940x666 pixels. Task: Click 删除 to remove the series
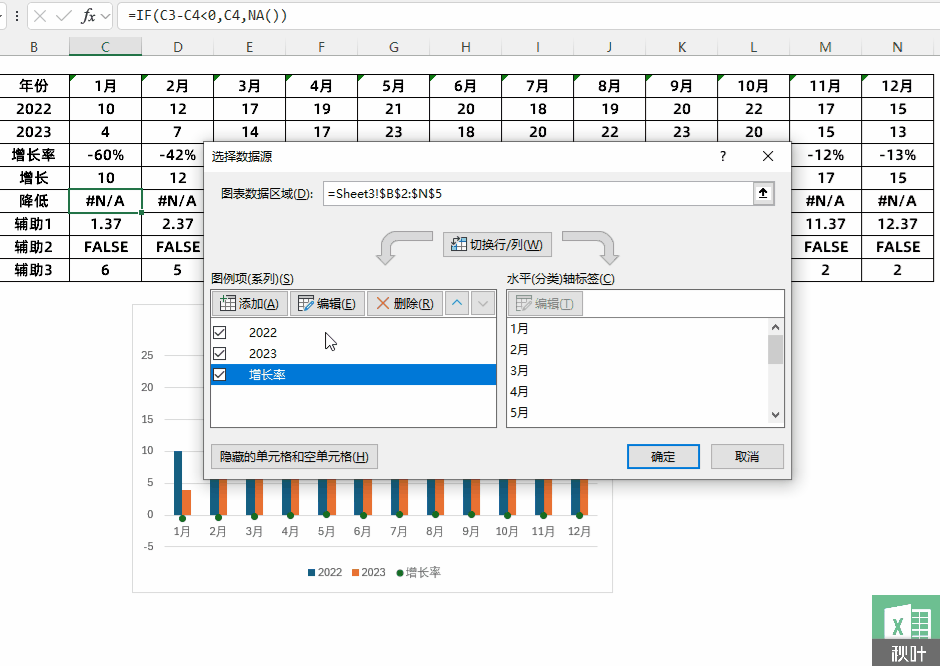click(405, 303)
